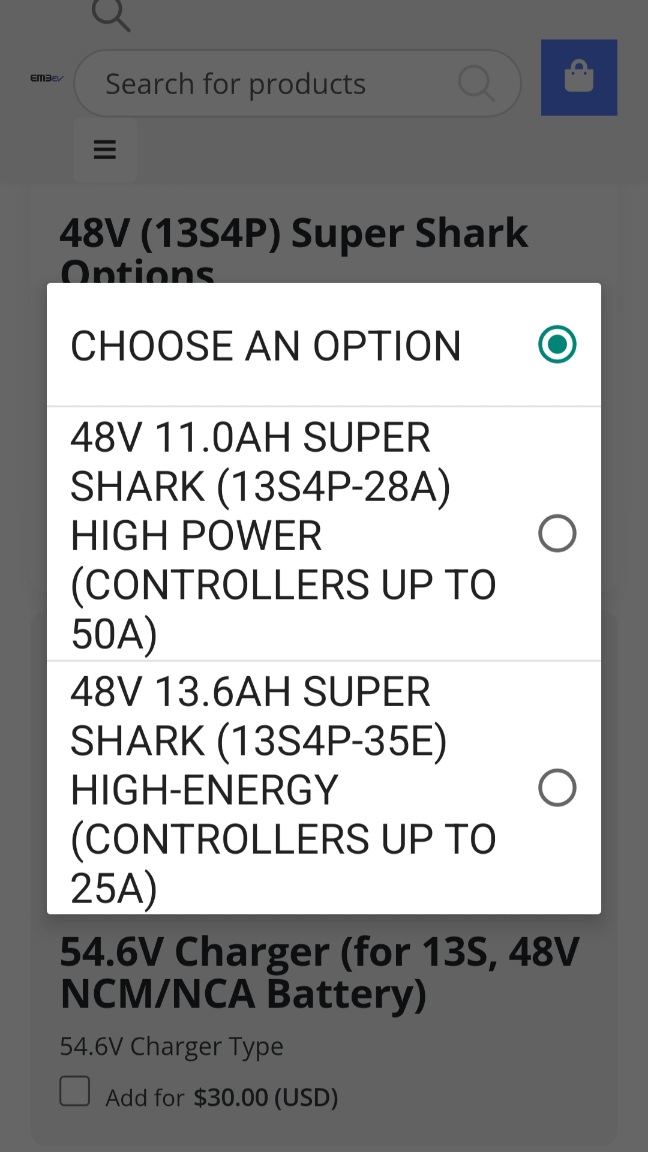Tap the "CONTROLLERS UP TO 25A" line
The width and height of the screenshot is (648, 1152).
pos(283,840)
